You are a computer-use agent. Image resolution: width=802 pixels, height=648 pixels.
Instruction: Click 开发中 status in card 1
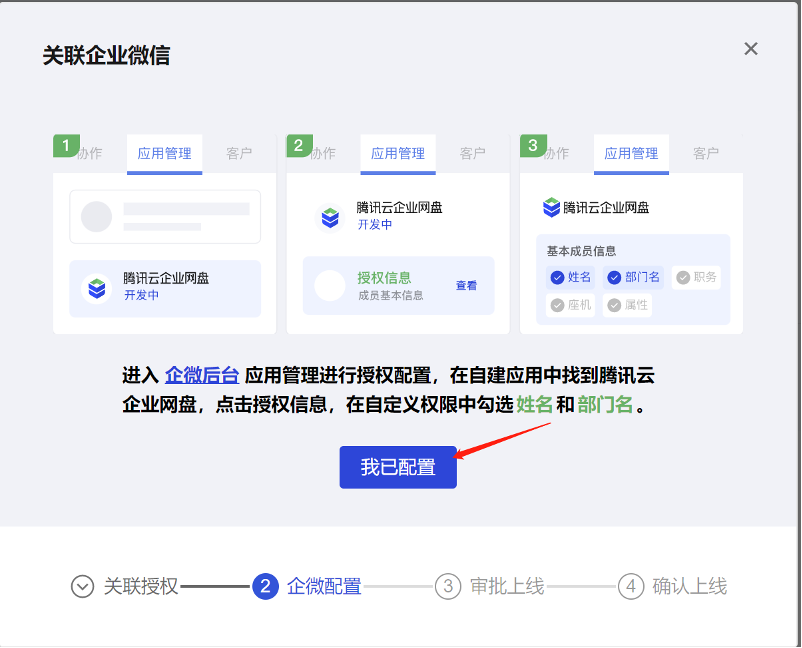[x=142, y=295]
